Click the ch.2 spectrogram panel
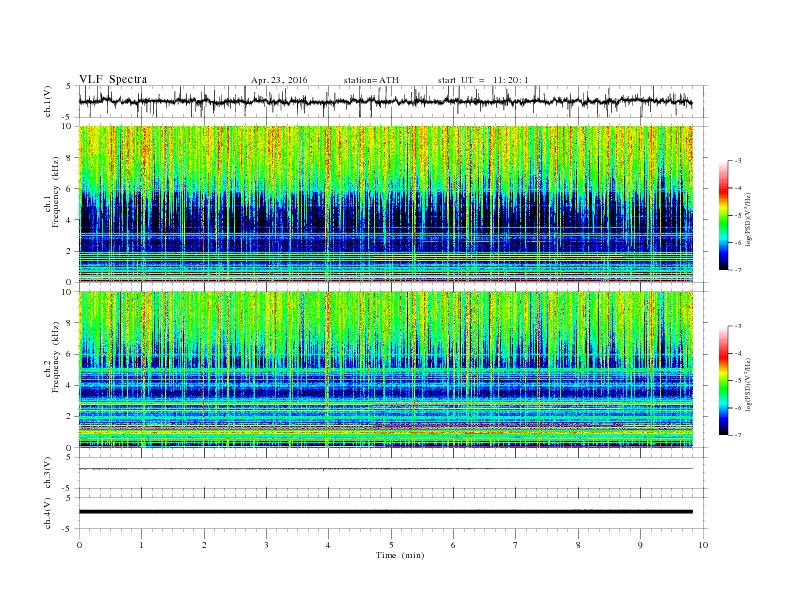The width and height of the screenshot is (792, 612). [x=385, y=370]
